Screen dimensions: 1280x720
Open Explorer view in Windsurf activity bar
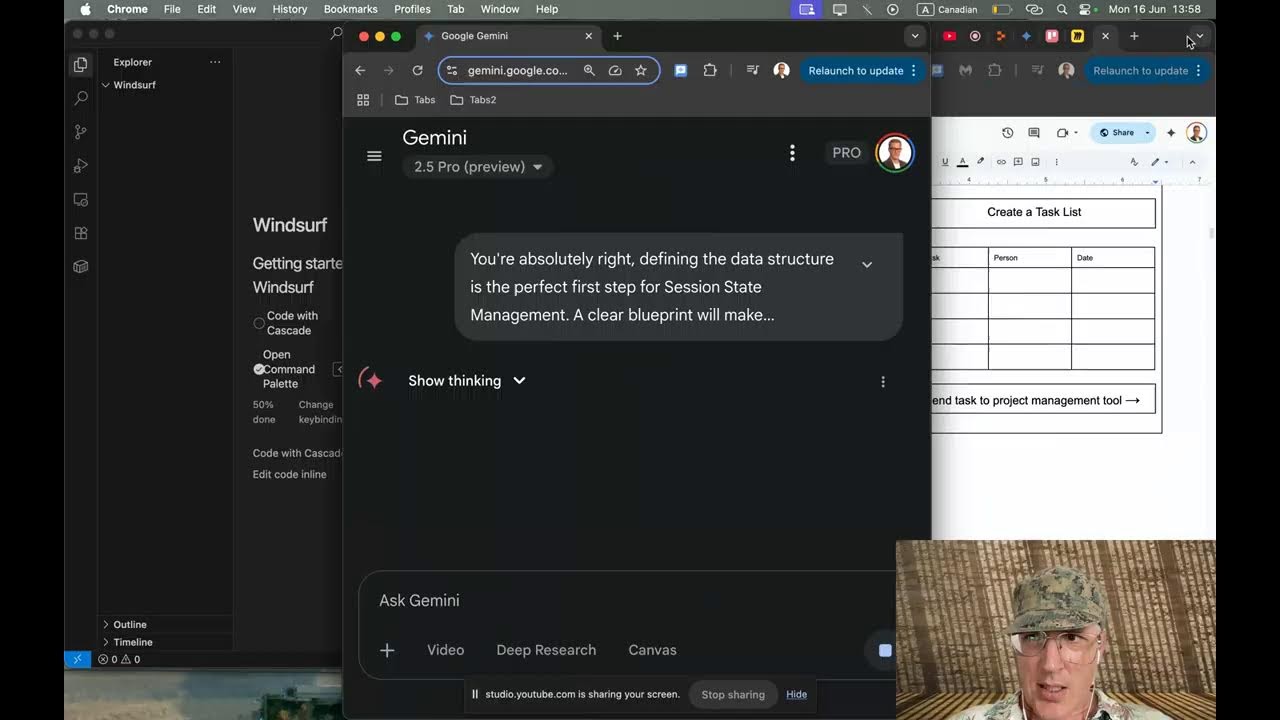[81, 65]
